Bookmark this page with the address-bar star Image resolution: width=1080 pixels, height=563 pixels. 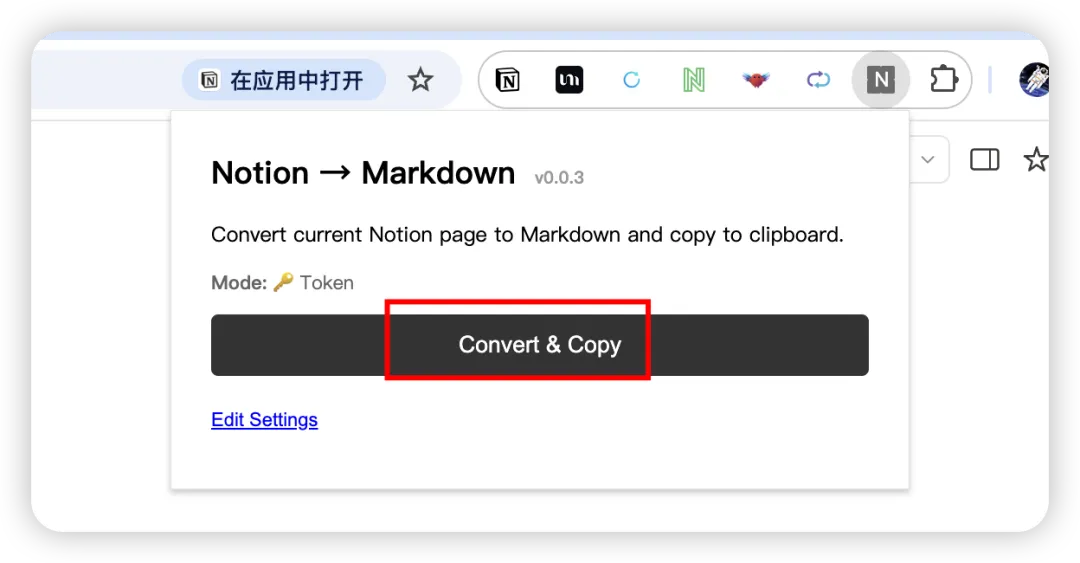(x=420, y=80)
